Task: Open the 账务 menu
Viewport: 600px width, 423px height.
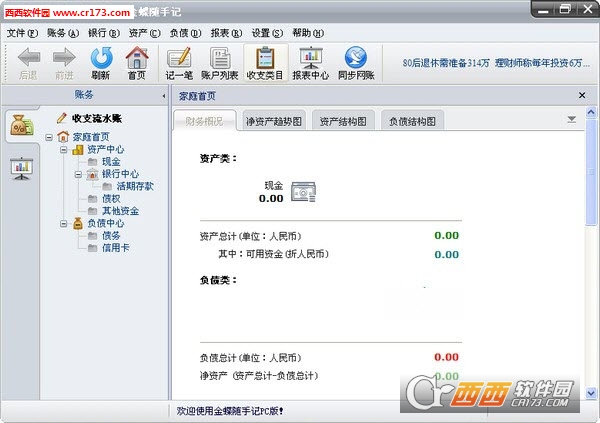Action: click(x=54, y=32)
